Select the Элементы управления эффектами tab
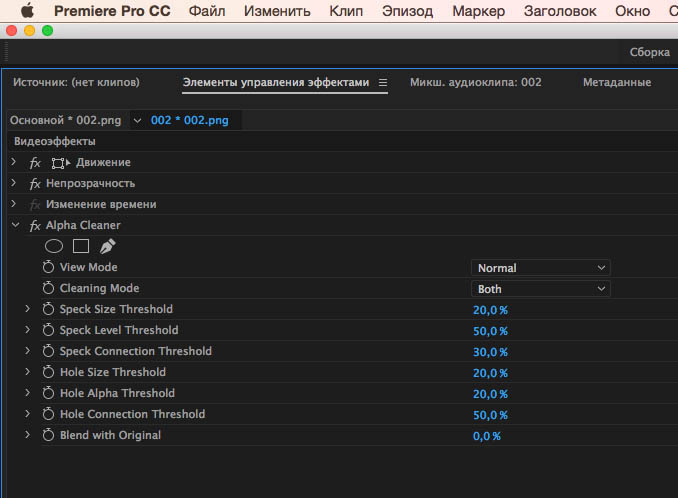 (276, 82)
